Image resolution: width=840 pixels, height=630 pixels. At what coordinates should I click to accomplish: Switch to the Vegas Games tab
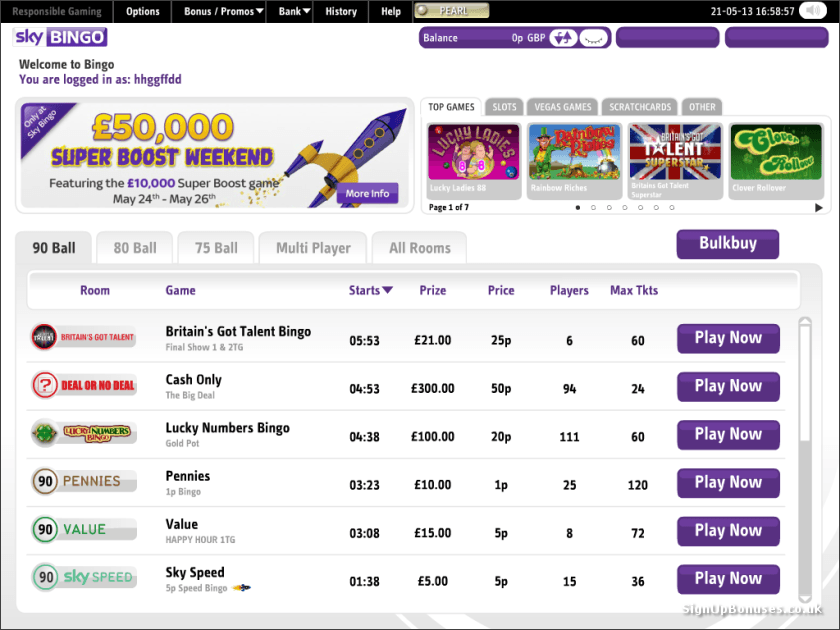coord(562,107)
